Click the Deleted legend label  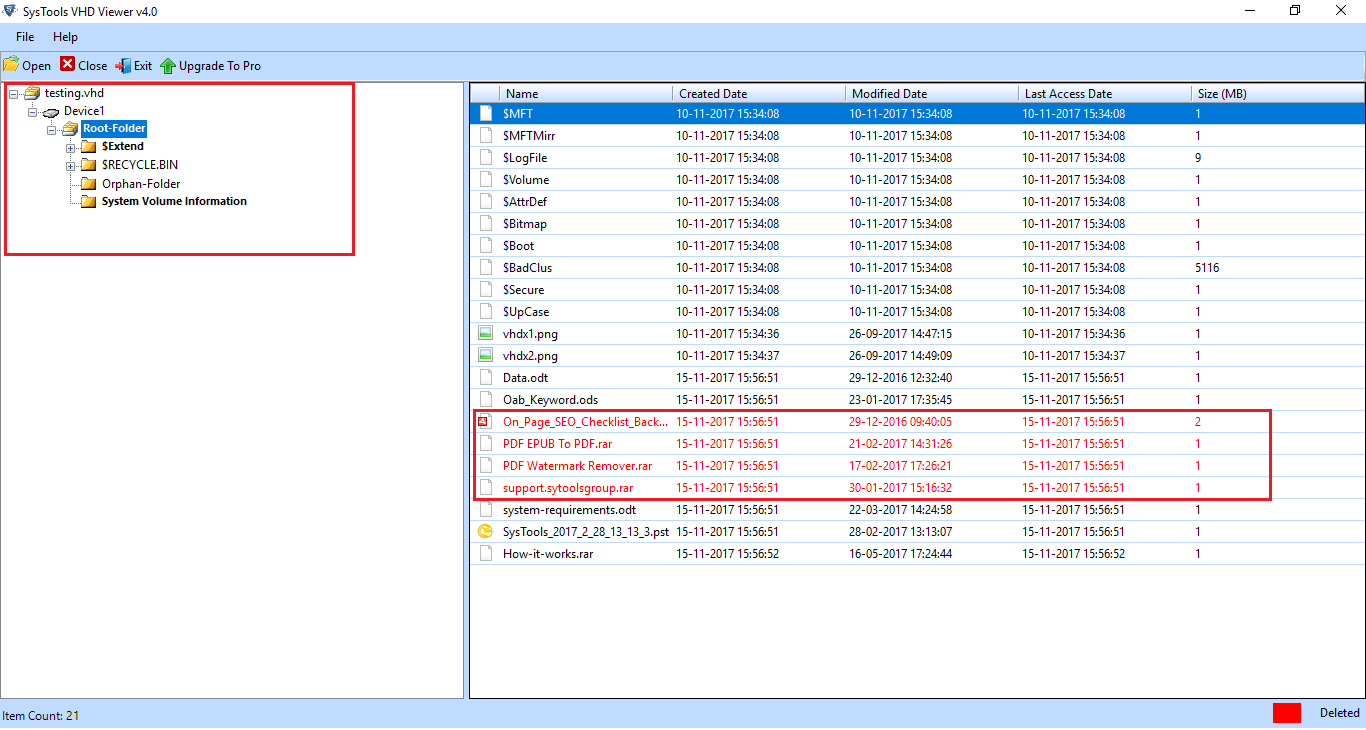pos(1340,713)
